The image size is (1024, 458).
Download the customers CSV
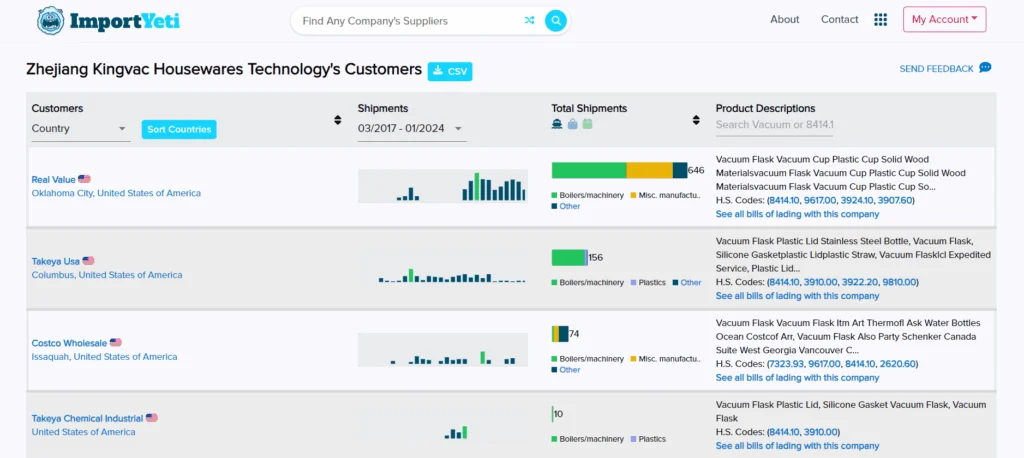click(x=450, y=71)
